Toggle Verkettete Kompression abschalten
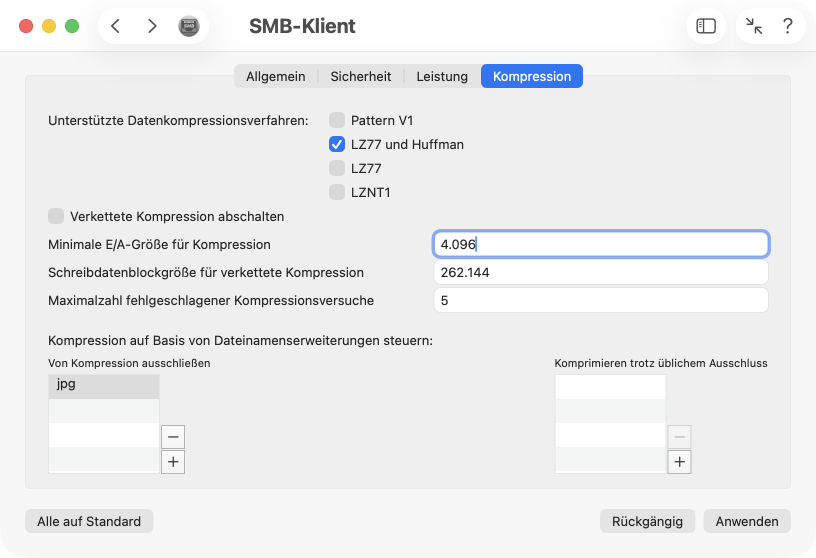The height and width of the screenshot is (558, 816). coord(56,216)
